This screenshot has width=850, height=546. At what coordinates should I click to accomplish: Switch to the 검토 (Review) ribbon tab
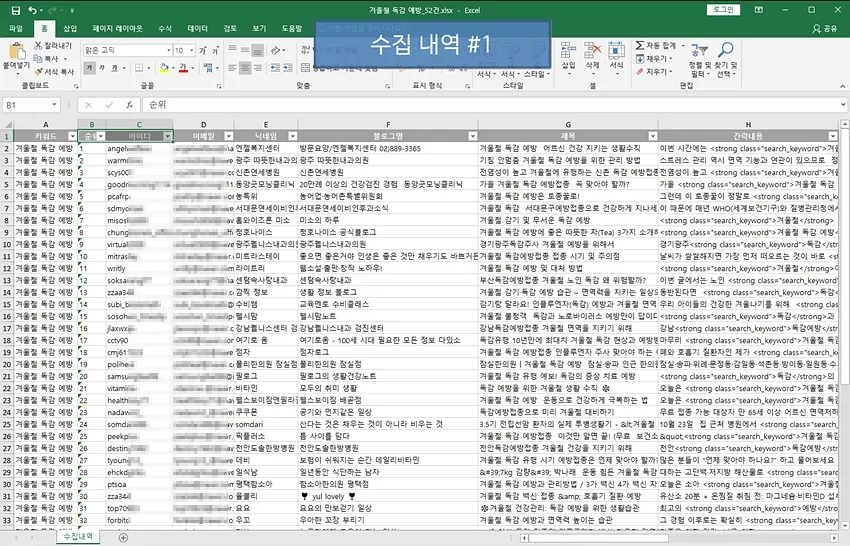pyautogui.click(x=230, y=28)
